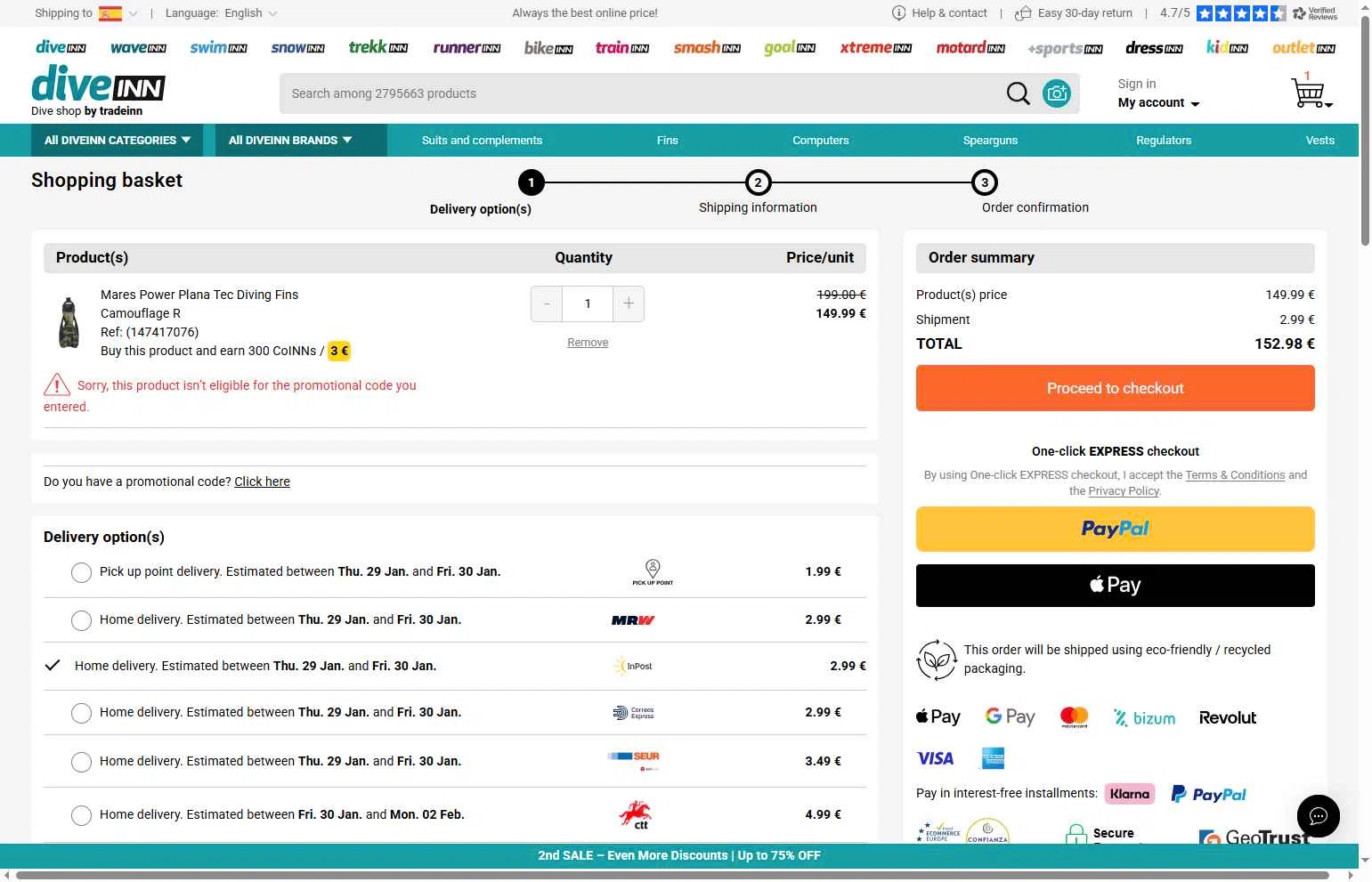The width and height of the screenshot is (1372, 882).
Task: Go to smashinn store
Action: pos(707,47)
